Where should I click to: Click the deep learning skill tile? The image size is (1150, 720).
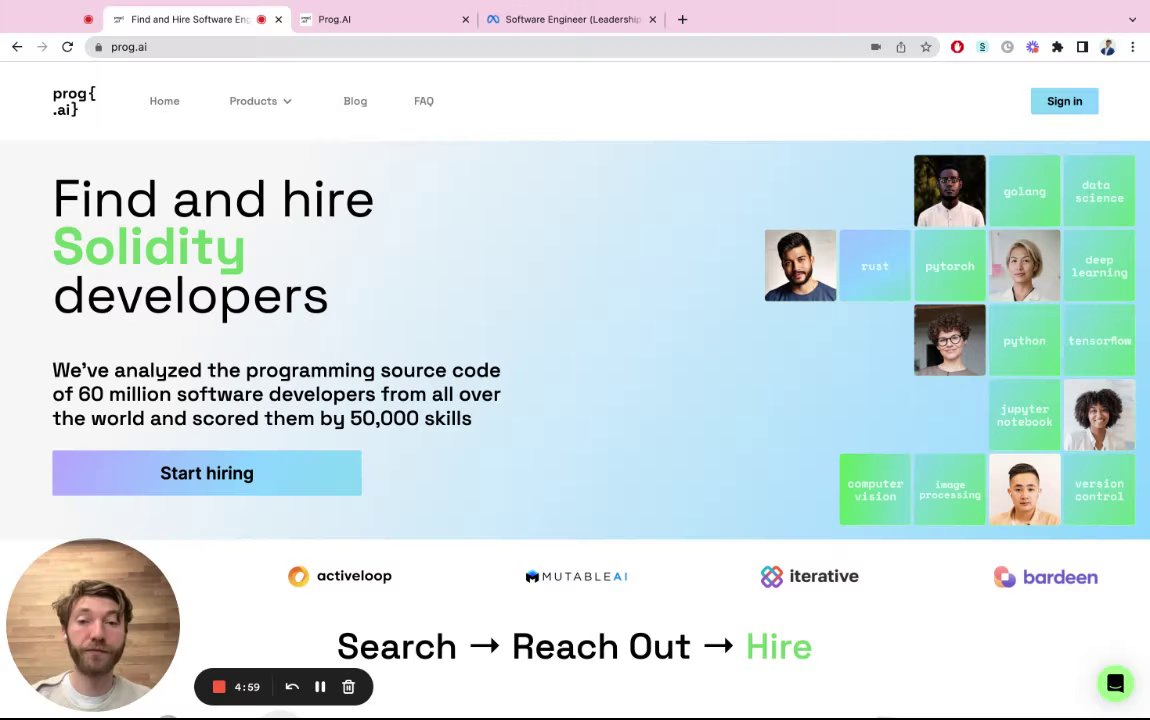coord(1099,265)
